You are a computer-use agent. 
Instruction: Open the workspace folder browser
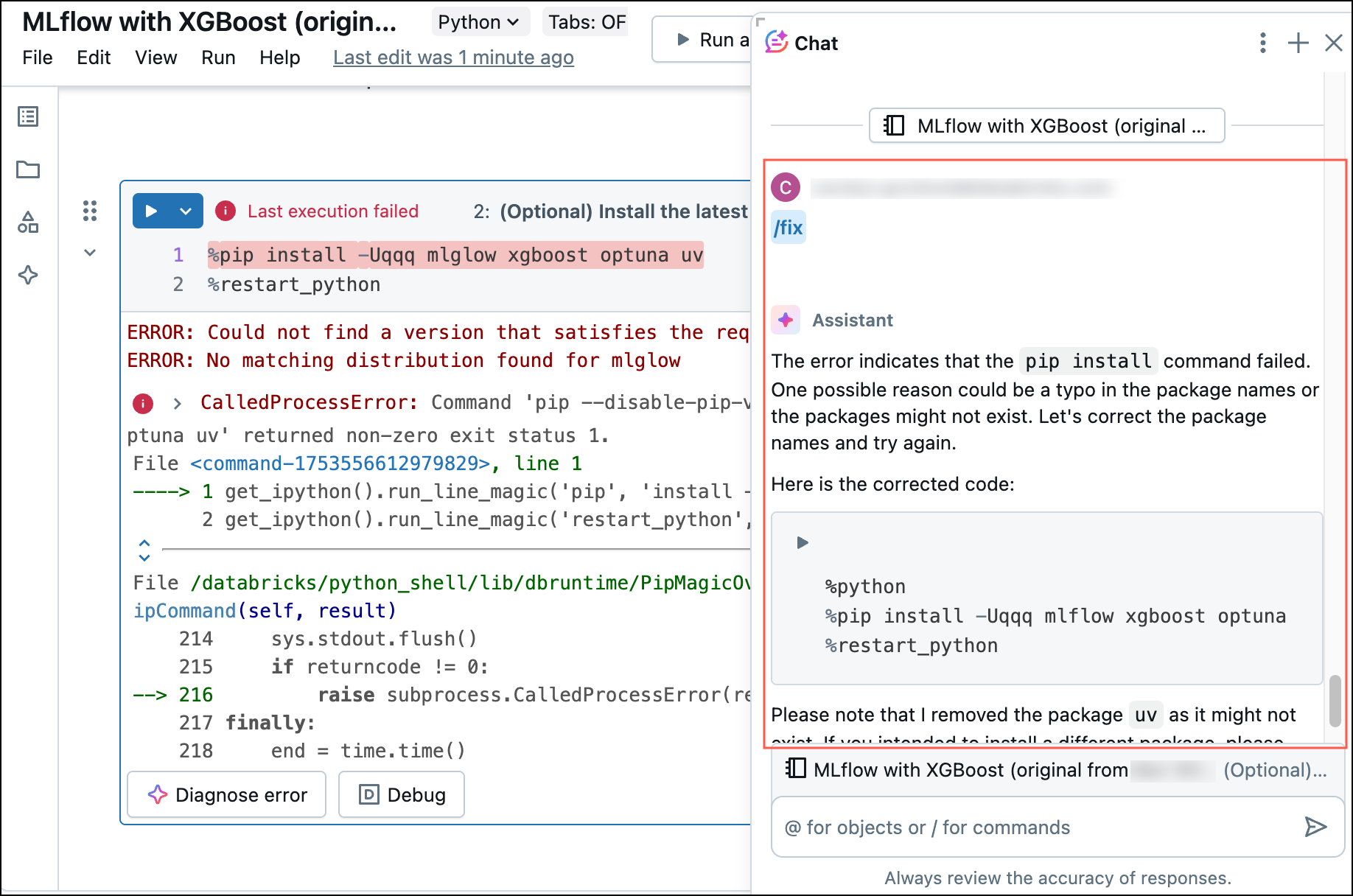pos(29,170)
